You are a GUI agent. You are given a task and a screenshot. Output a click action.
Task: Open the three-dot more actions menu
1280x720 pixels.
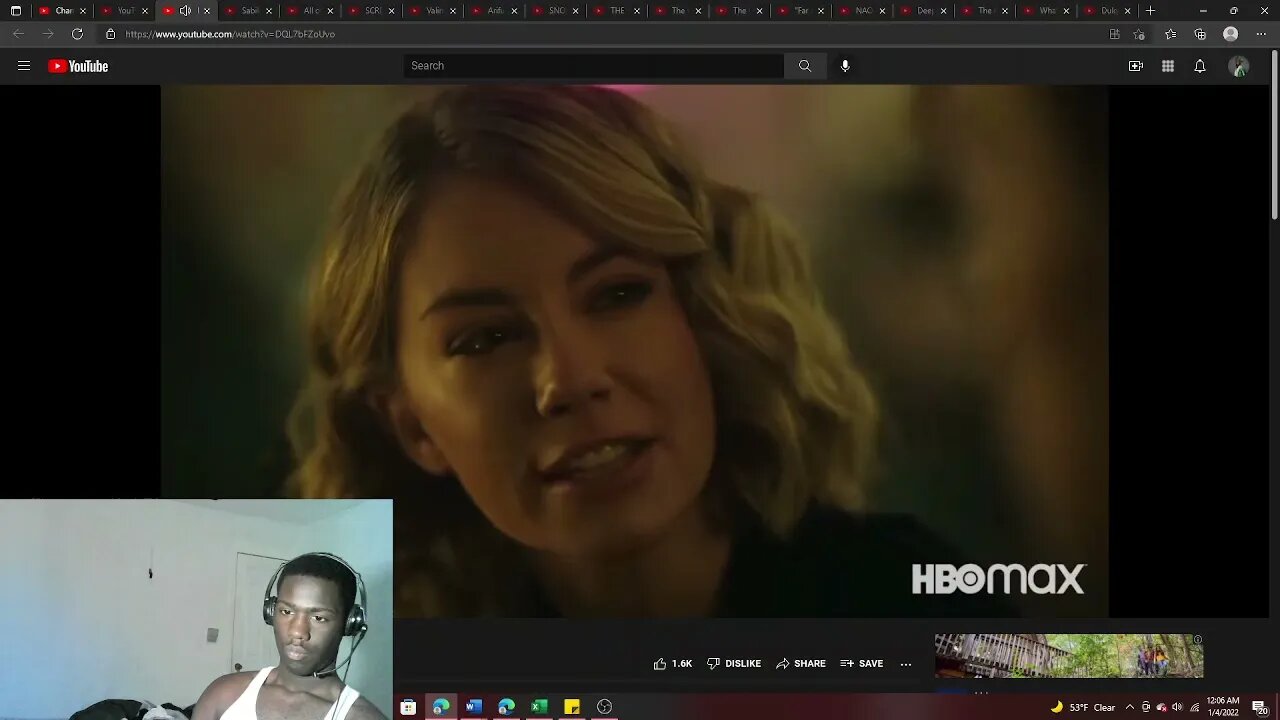click(906, 664)
